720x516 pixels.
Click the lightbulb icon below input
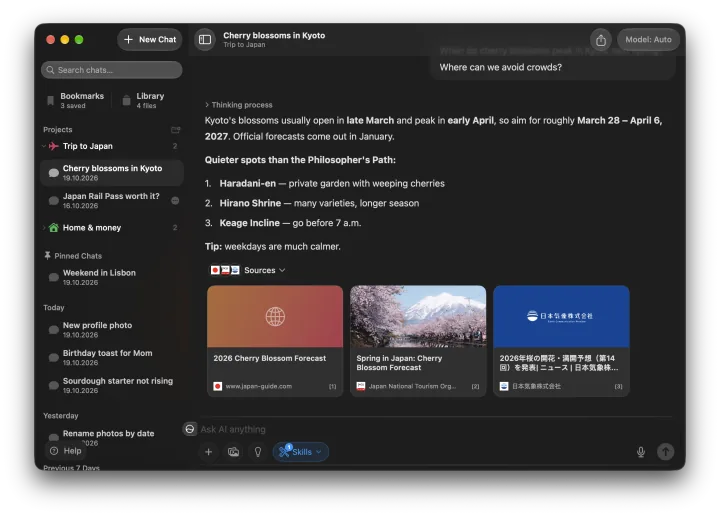click(258, 452)
